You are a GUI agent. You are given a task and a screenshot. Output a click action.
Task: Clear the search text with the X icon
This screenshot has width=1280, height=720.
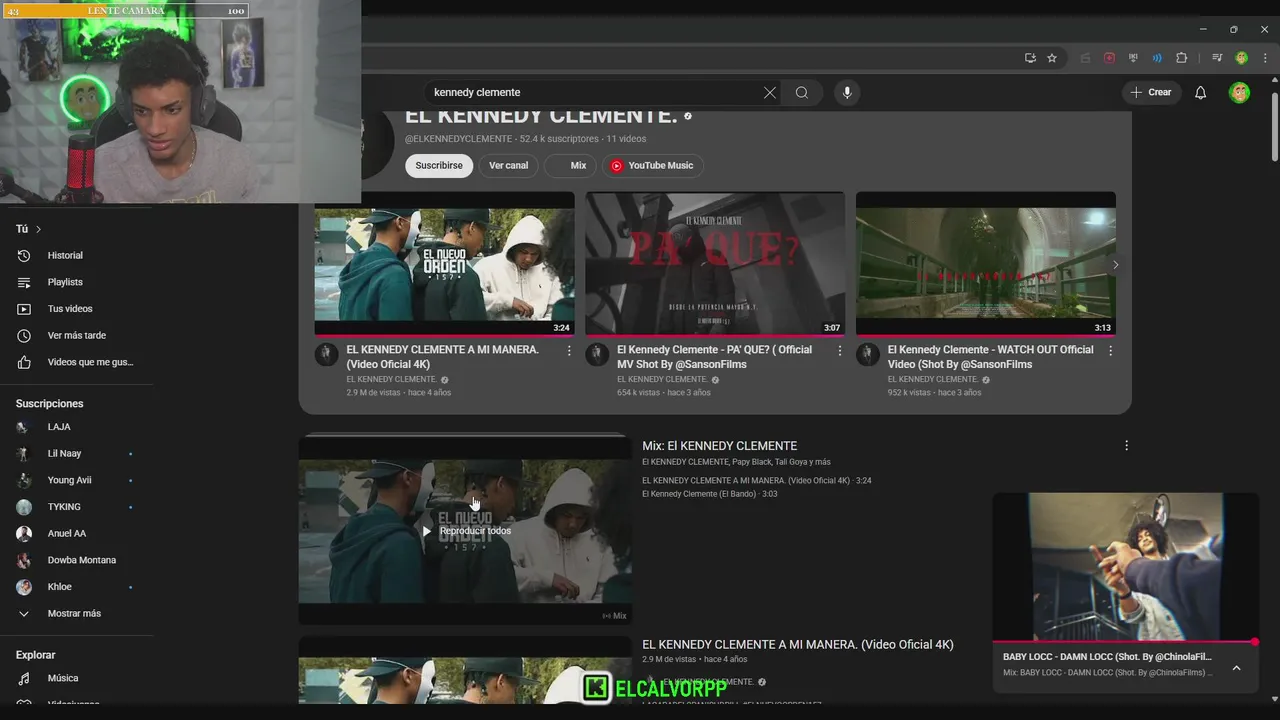(x=769, y=92)
